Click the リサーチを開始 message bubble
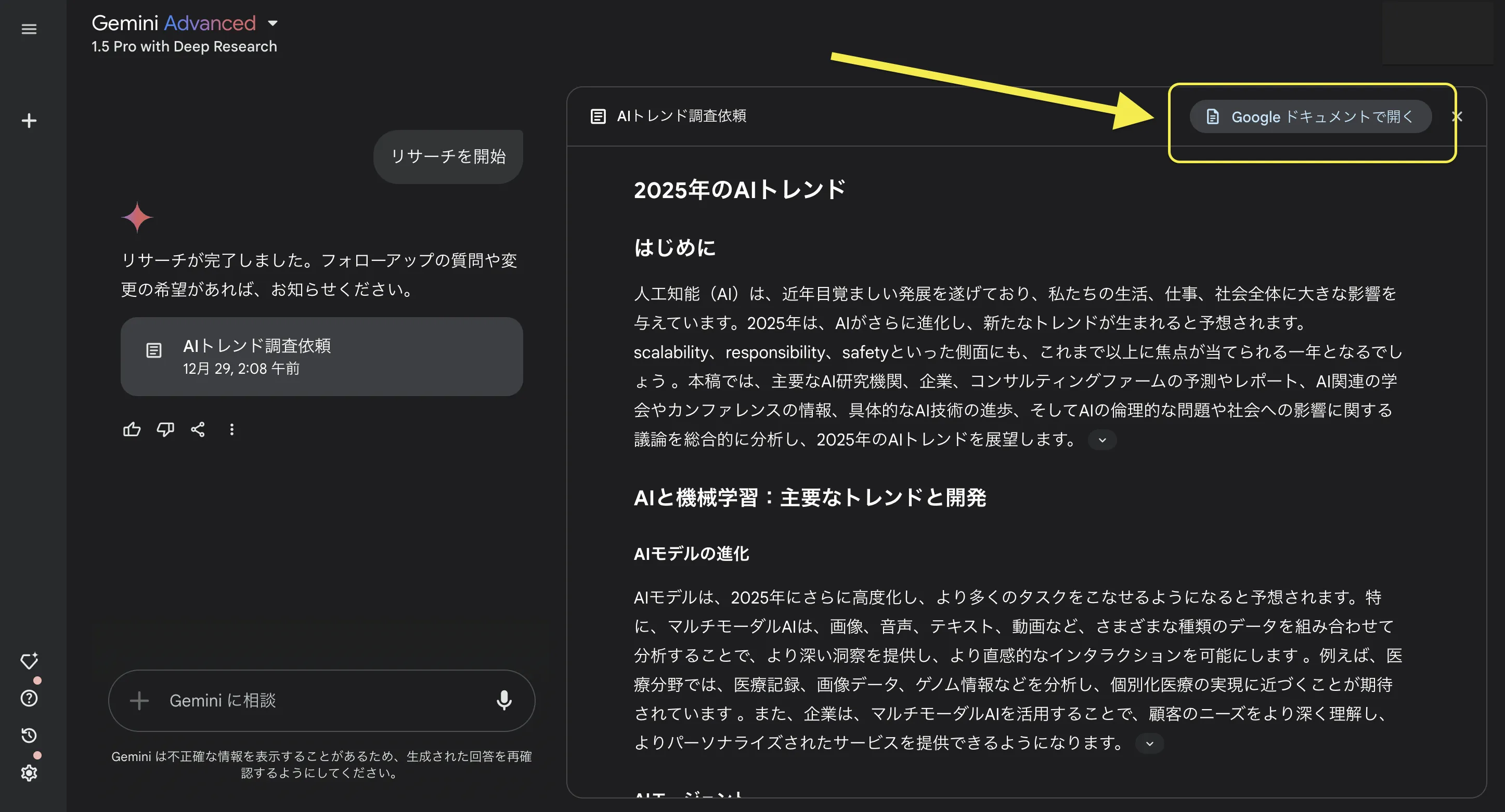The width and height of the screenshot is (1505, 812). pyautogui.click(x=448, y=156)
